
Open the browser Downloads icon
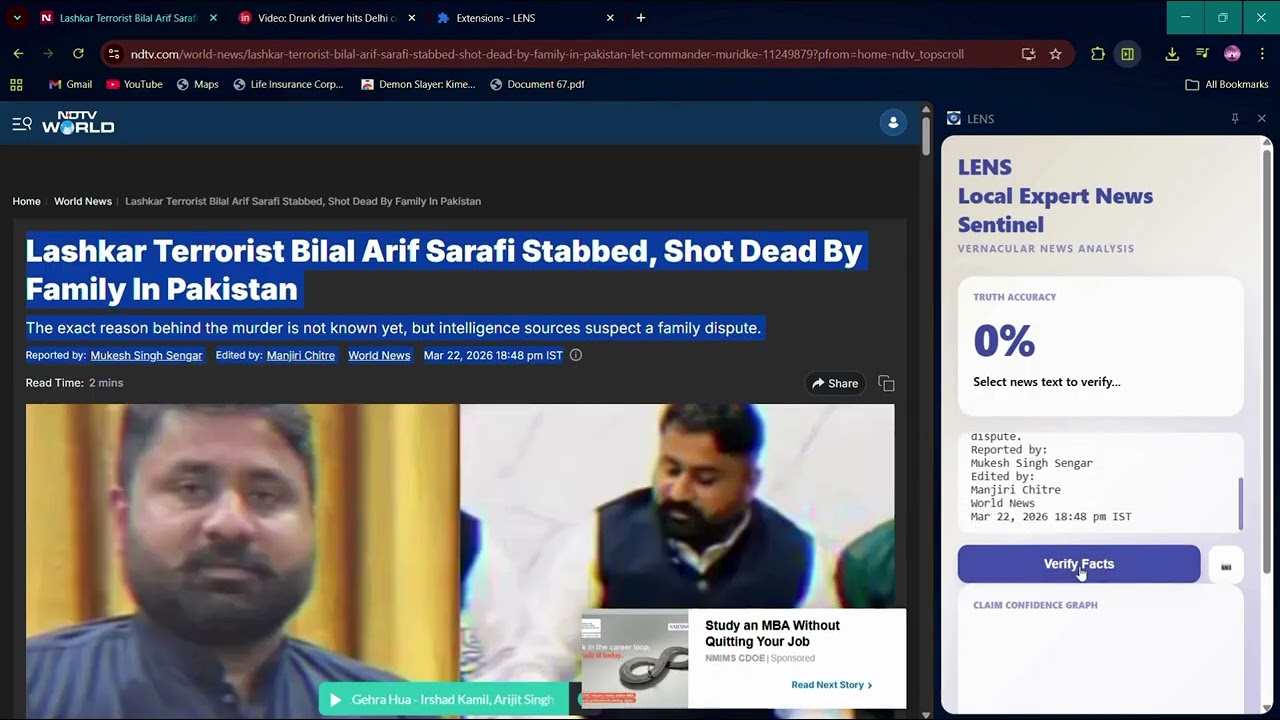click(x=1172, y=54)
